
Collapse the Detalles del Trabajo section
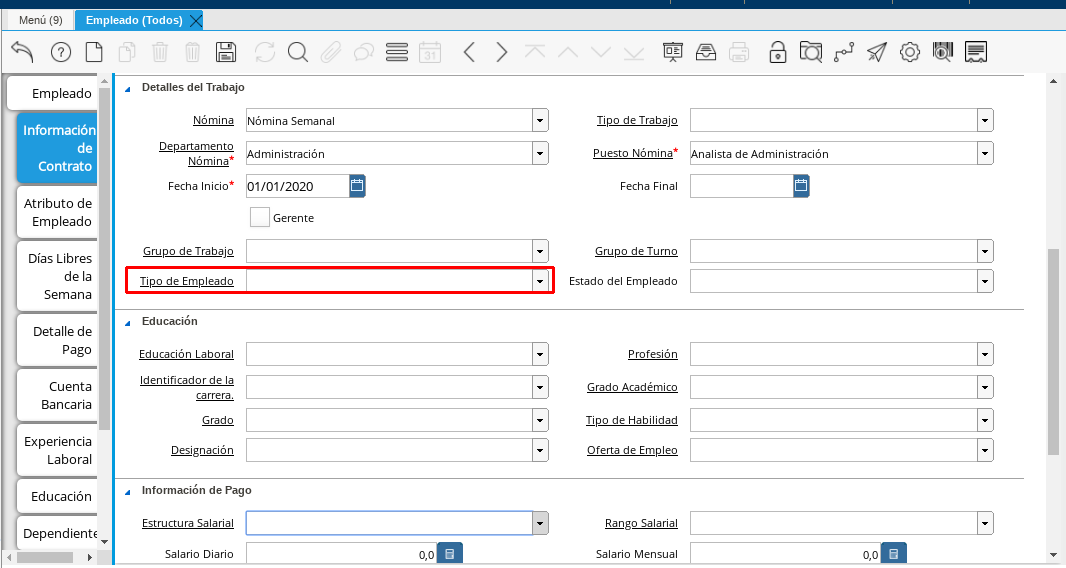coord(128,88)
